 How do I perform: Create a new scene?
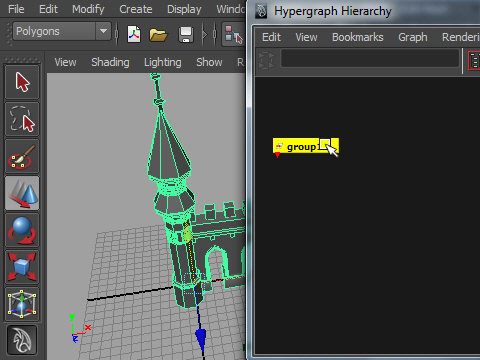tap(134, 34)
